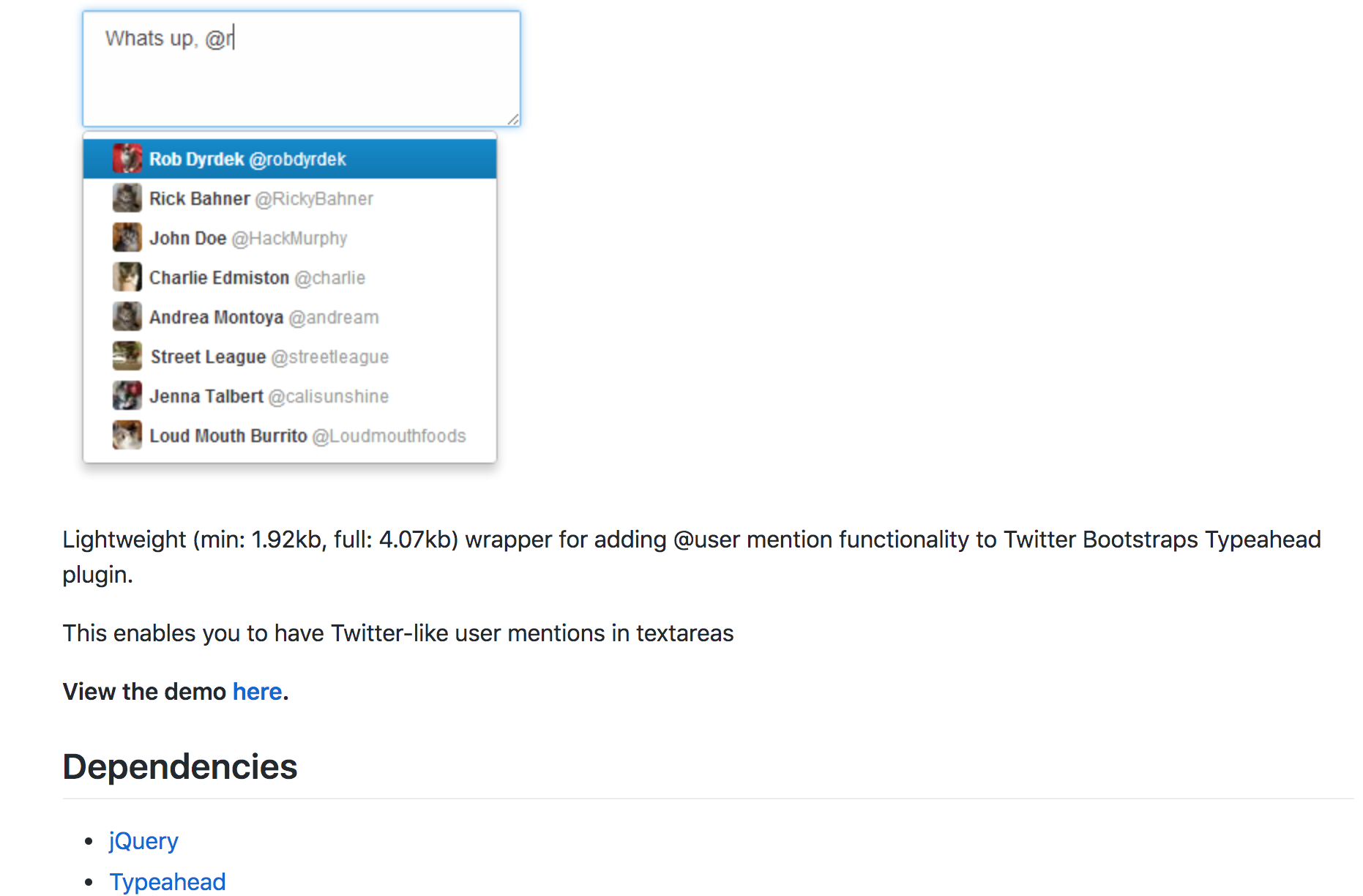The width and height of the screenshot is (1363, 896).
Task: Click Jenna Talbert's avatar icon
Action: click(x=127, y=396)
